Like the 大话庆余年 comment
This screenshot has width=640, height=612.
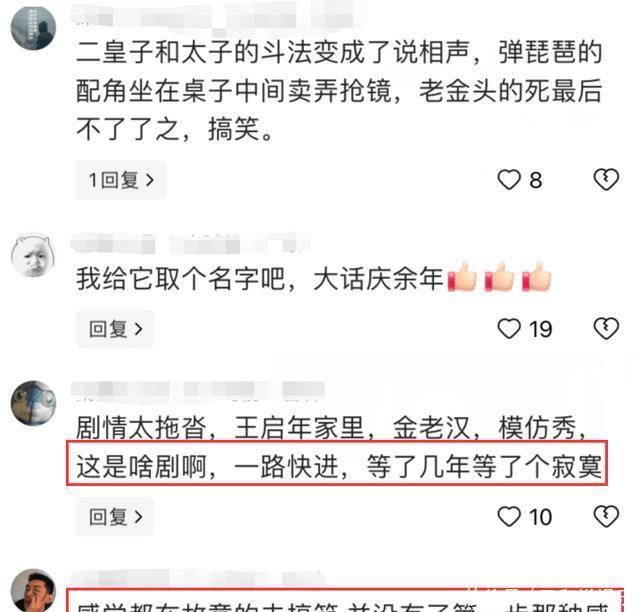509,329
